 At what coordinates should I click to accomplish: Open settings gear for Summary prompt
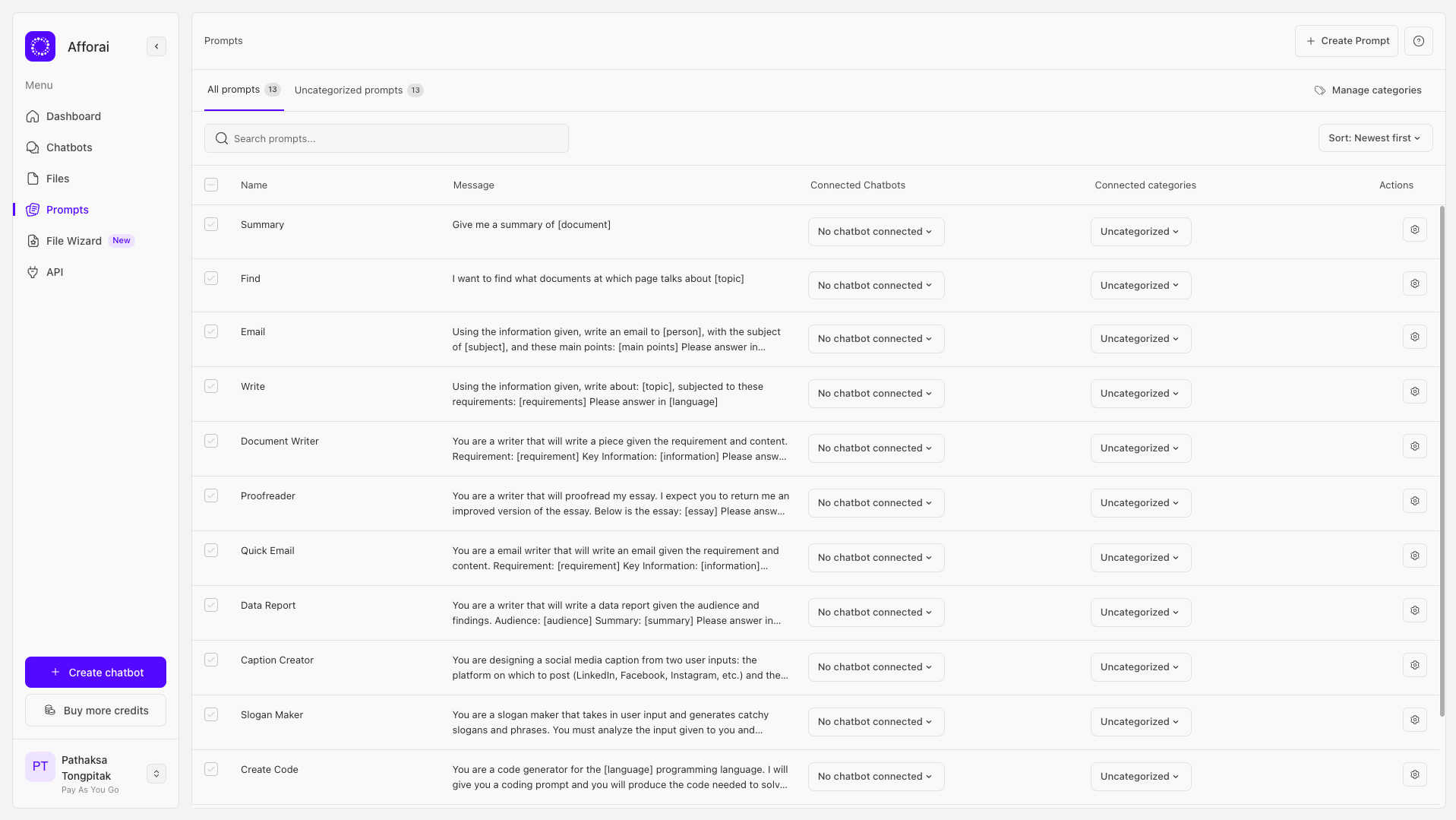pos(1414,230)
